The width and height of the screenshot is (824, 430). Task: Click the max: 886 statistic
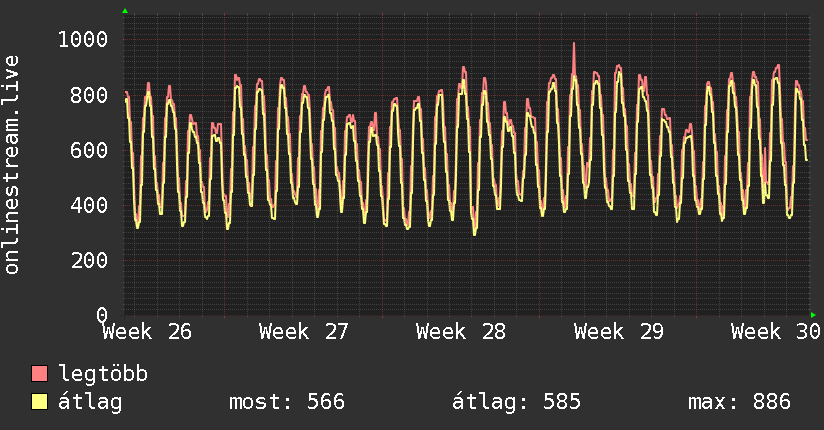click(x=739, y=402)
